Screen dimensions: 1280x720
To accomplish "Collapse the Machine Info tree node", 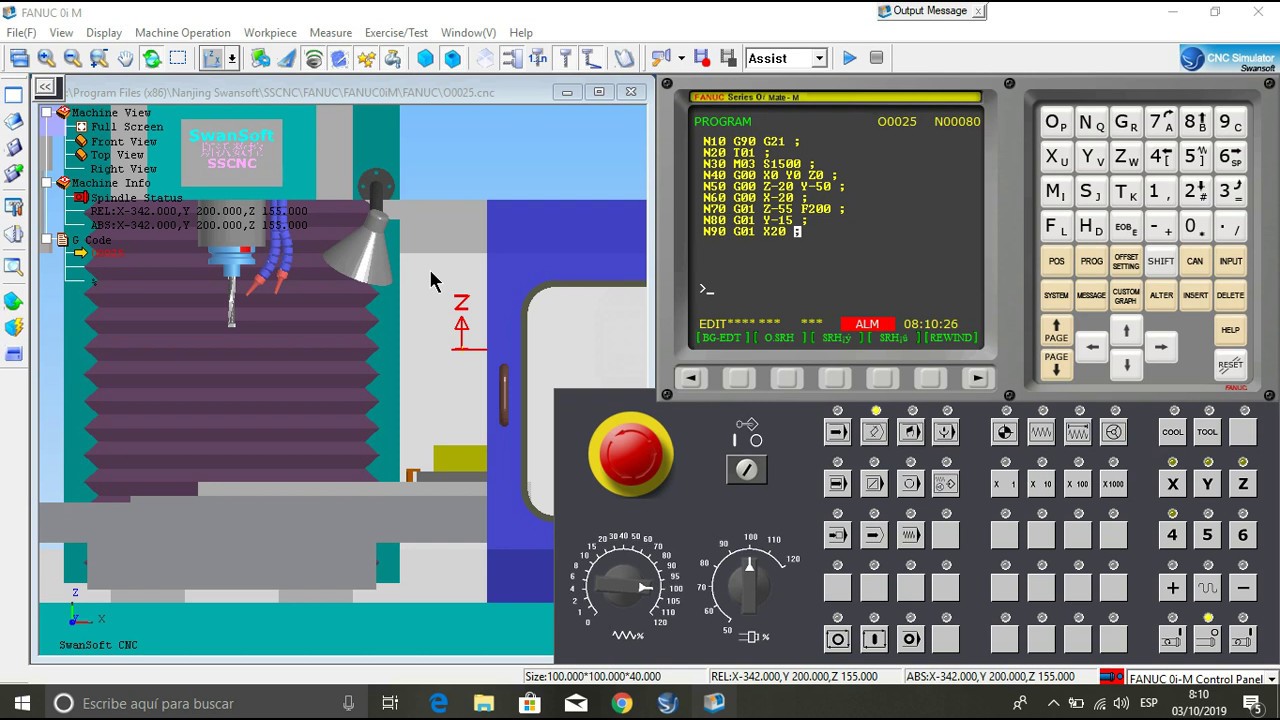I will coord(47,183).
